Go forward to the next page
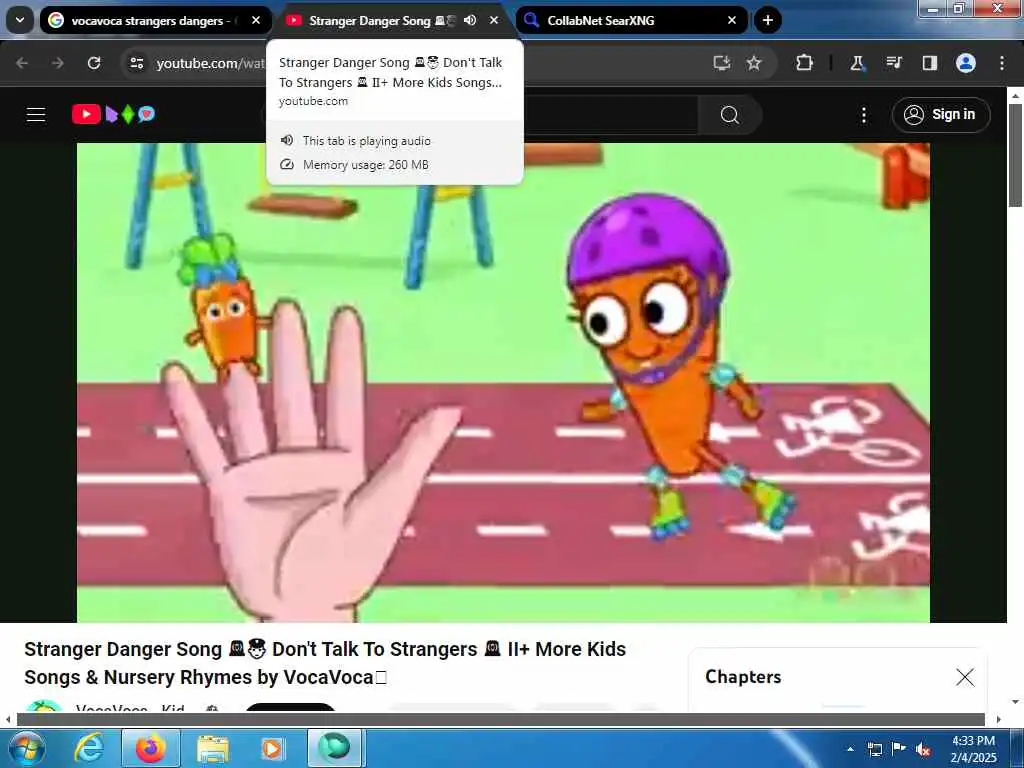The image size is (1024, 768). (x=58, y=63)
